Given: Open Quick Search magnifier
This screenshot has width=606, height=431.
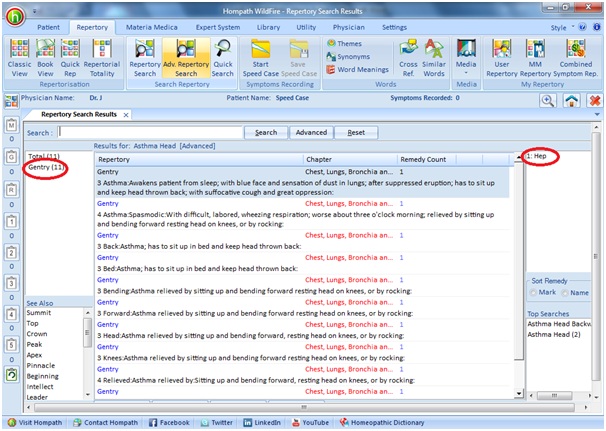Looking at the screenshot, I should pyautogui.click(x=223, y=58).
